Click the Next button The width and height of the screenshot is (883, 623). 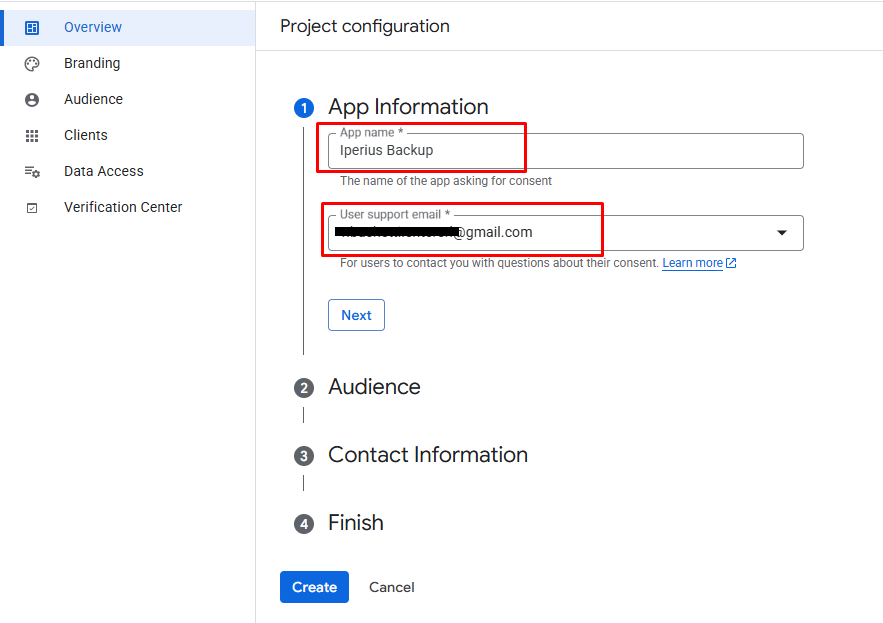pyautogui.click(x=356, y=315)
